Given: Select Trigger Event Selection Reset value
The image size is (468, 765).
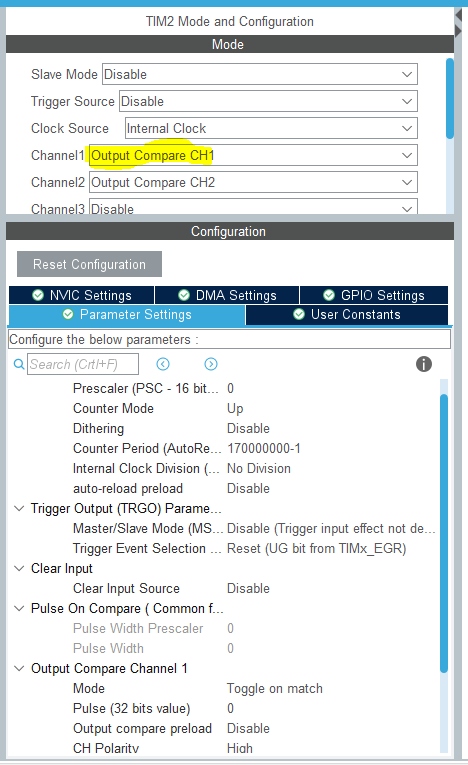Looking at the screenshot, I should [316, 548].
